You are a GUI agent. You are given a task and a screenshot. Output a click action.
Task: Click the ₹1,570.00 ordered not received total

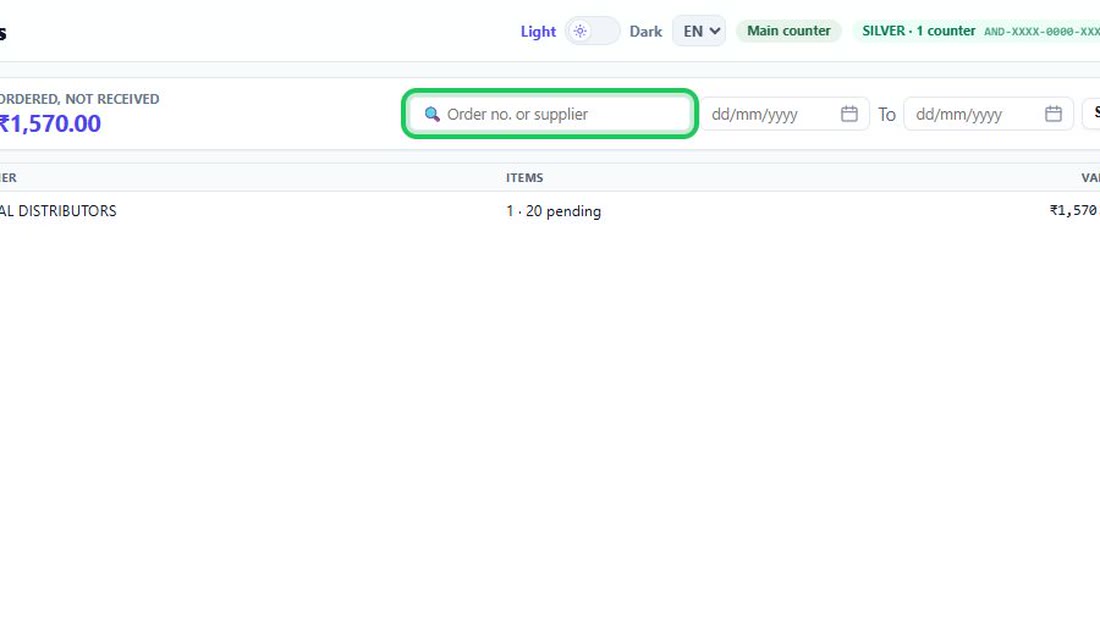point(50,123)
